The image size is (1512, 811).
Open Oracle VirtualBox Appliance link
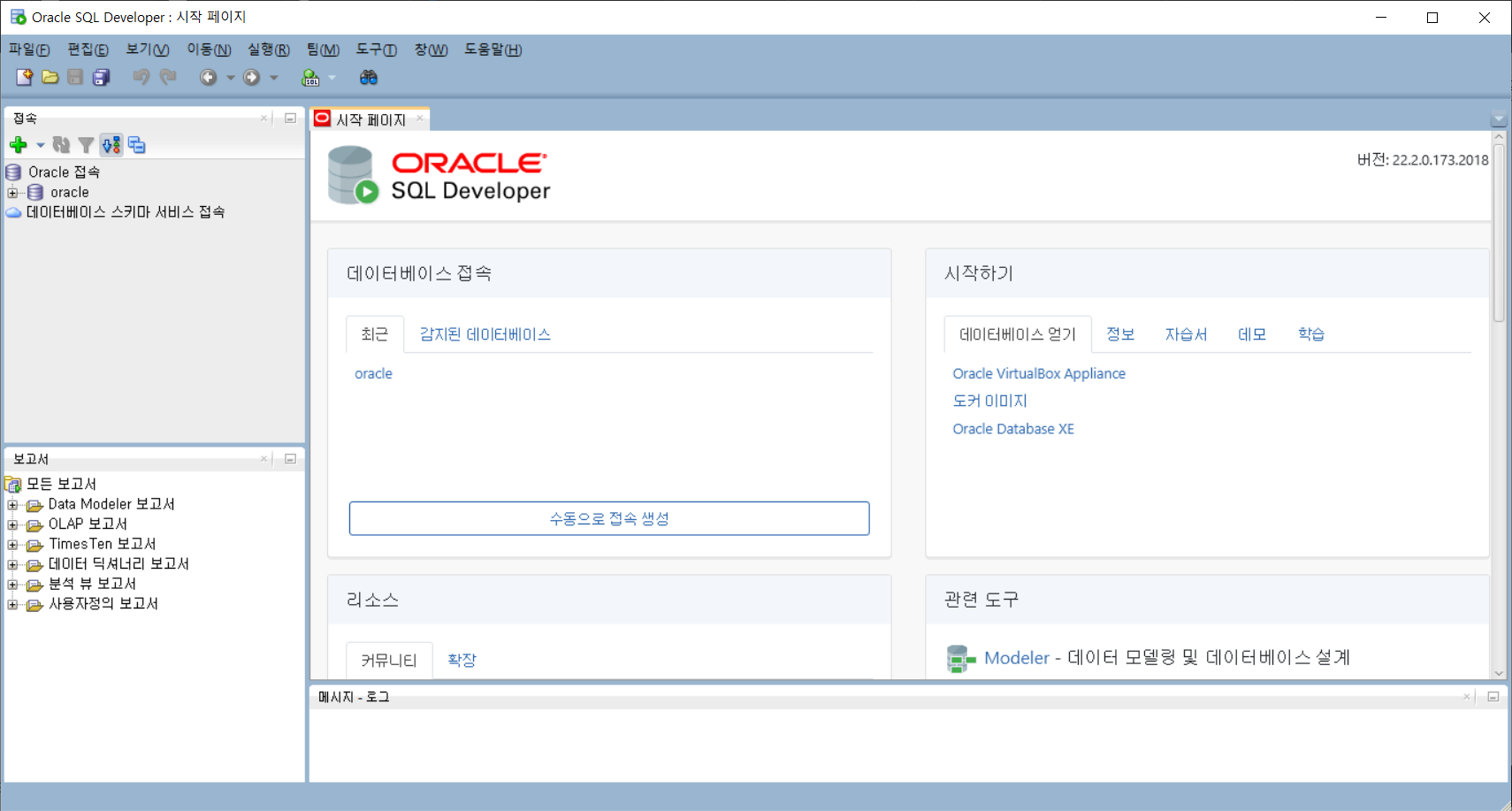1039,374
